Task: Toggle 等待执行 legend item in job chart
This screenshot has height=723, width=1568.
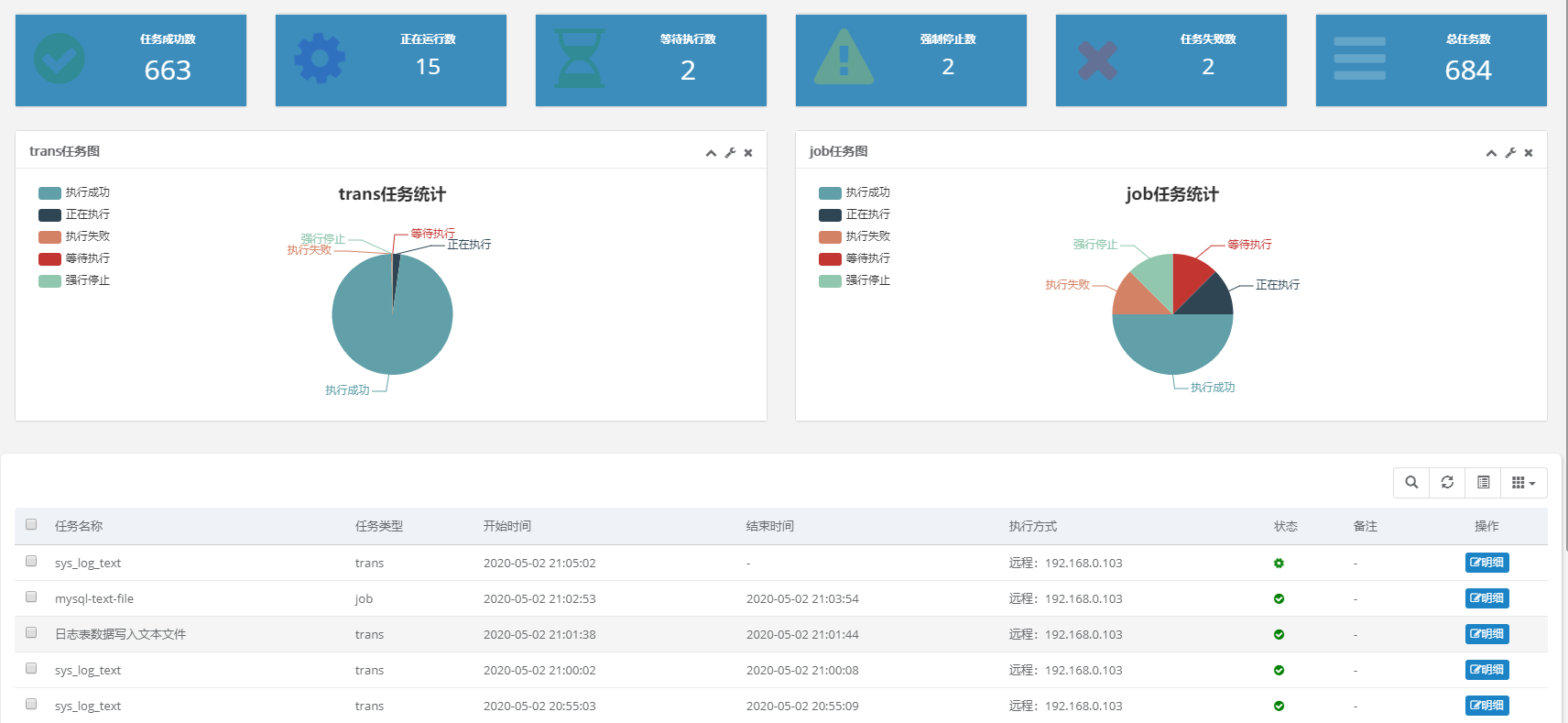Action: click(855, 259)
